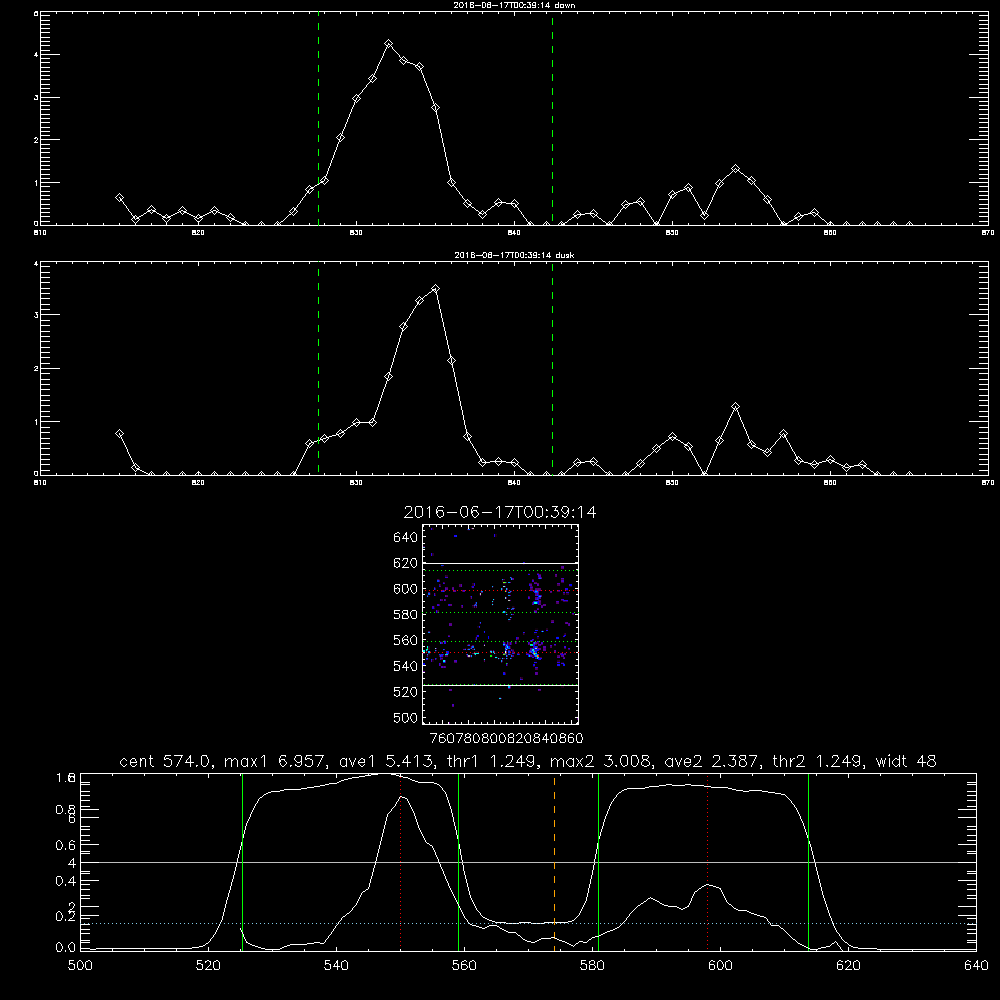Click the '600' y-axis label of the heat map
This screenshot has height=1000, width=1000.
(x=406, y=589)
